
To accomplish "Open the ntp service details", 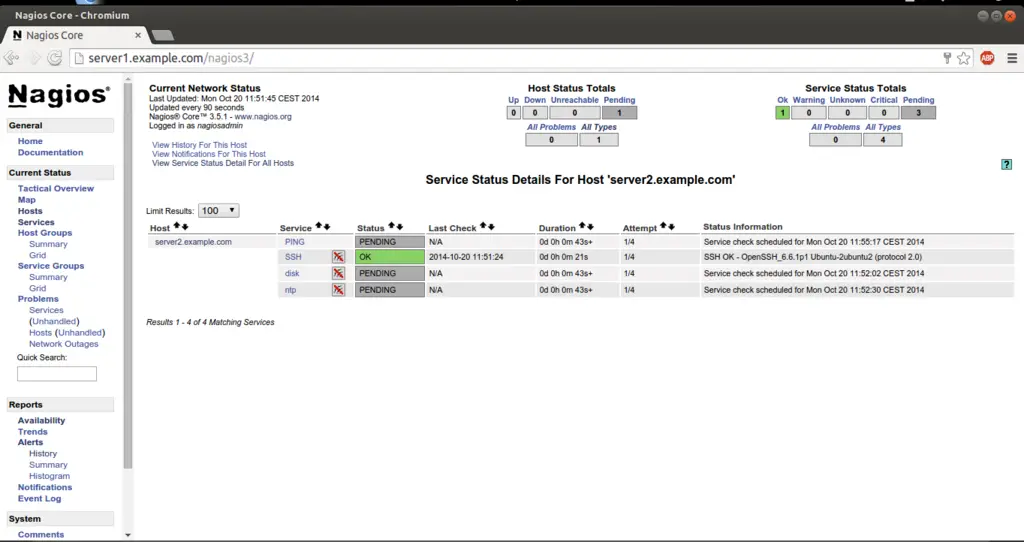I will pos(291,289).
